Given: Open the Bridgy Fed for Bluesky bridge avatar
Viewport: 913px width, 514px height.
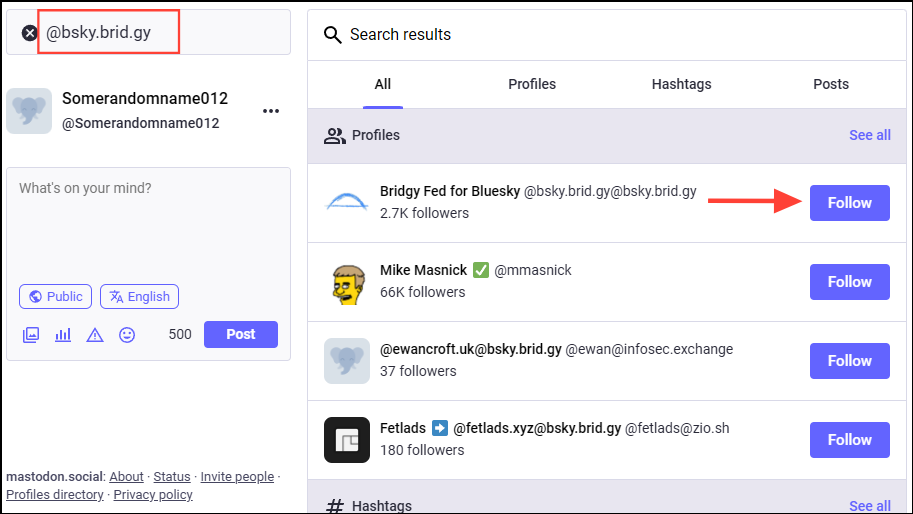Looking at the screenshot, I should click(346, 203).
